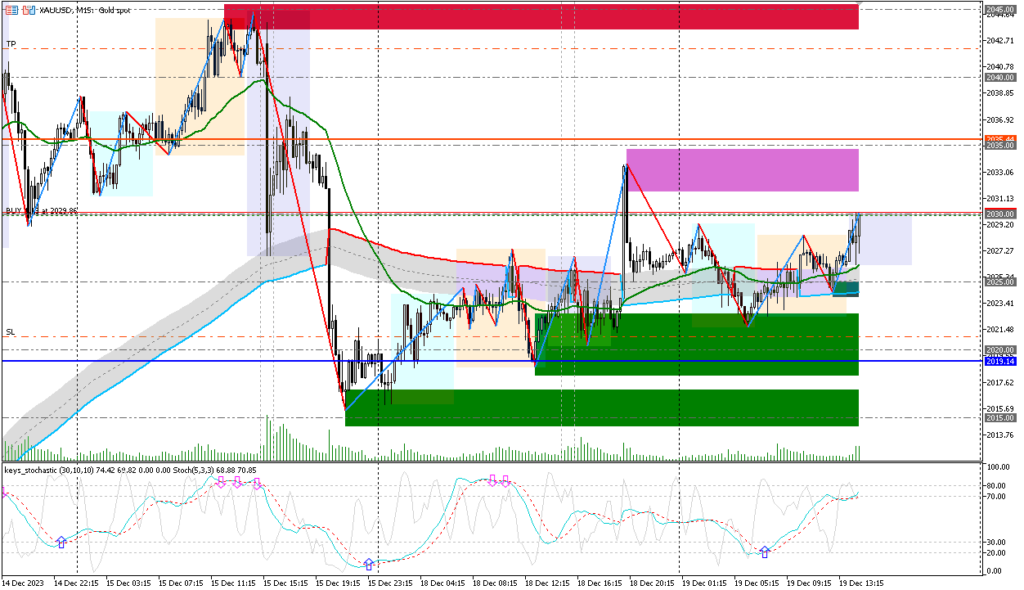Select the blue up arrow near 15 Dec 23:15

click(x=369, y=565)
